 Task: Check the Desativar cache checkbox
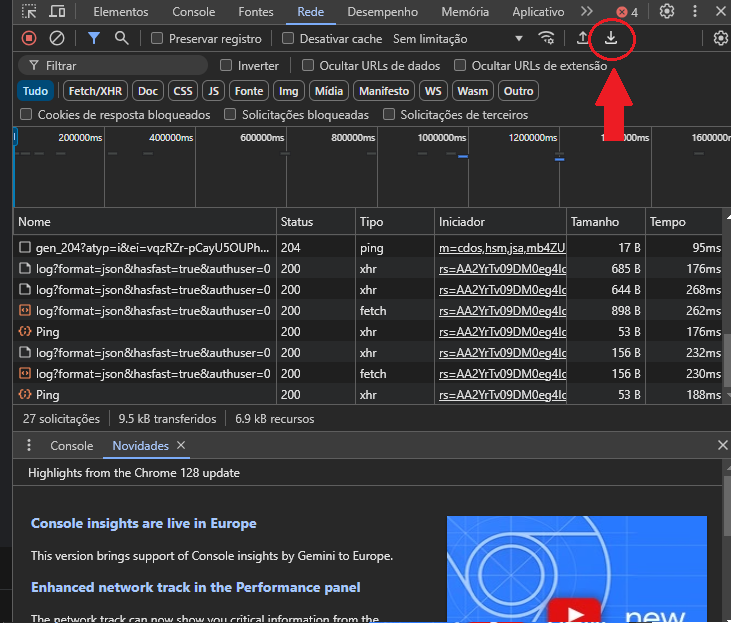[x=288, y=39]
